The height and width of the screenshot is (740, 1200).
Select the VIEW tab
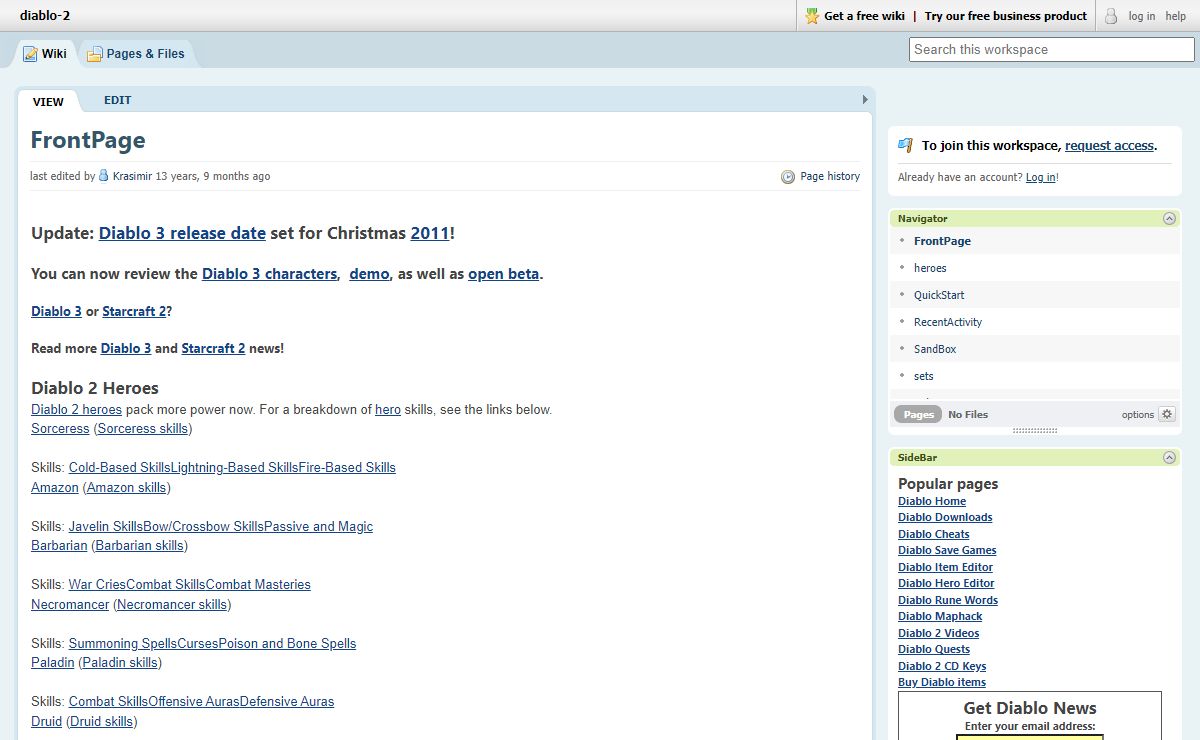(48, 101)
